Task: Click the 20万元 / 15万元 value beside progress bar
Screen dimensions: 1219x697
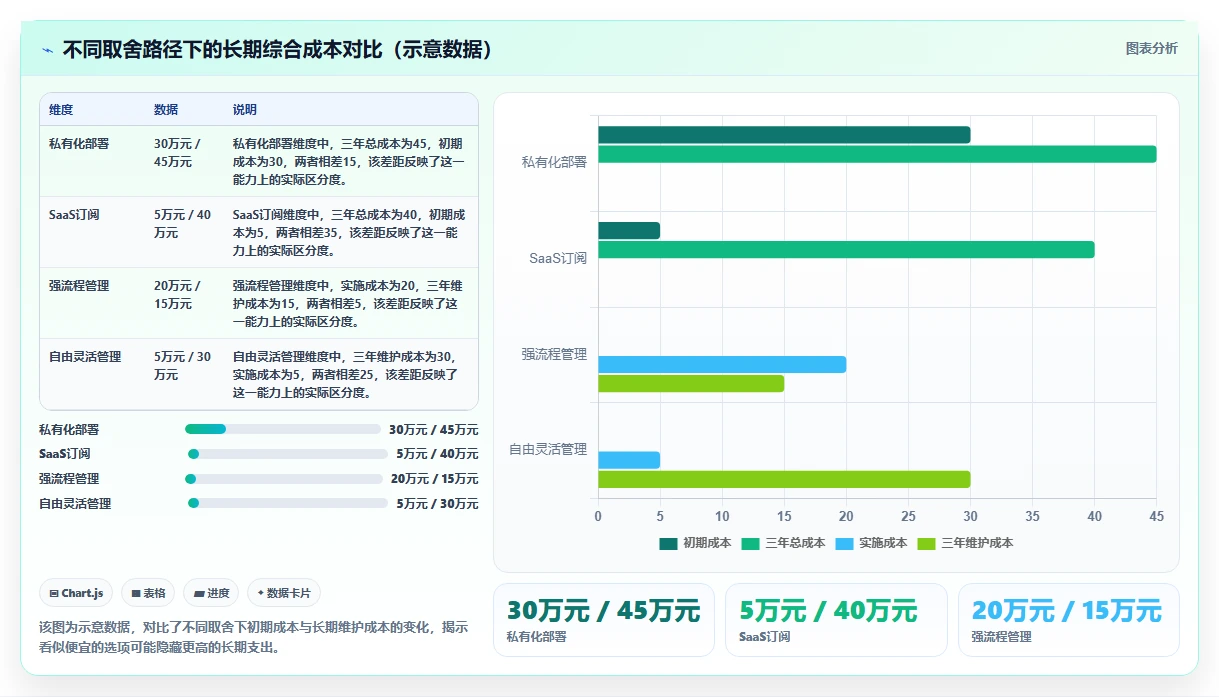Action: pos(434,479)
